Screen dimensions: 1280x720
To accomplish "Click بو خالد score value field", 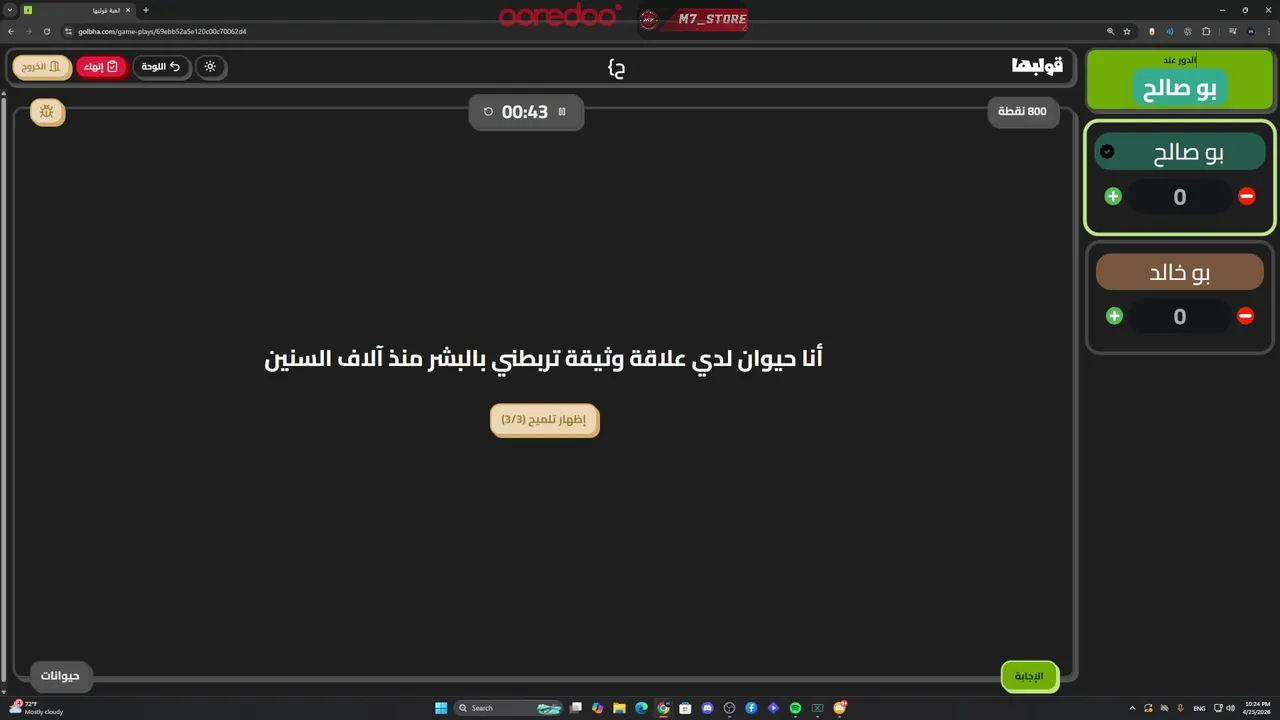I will [1179, 317].
